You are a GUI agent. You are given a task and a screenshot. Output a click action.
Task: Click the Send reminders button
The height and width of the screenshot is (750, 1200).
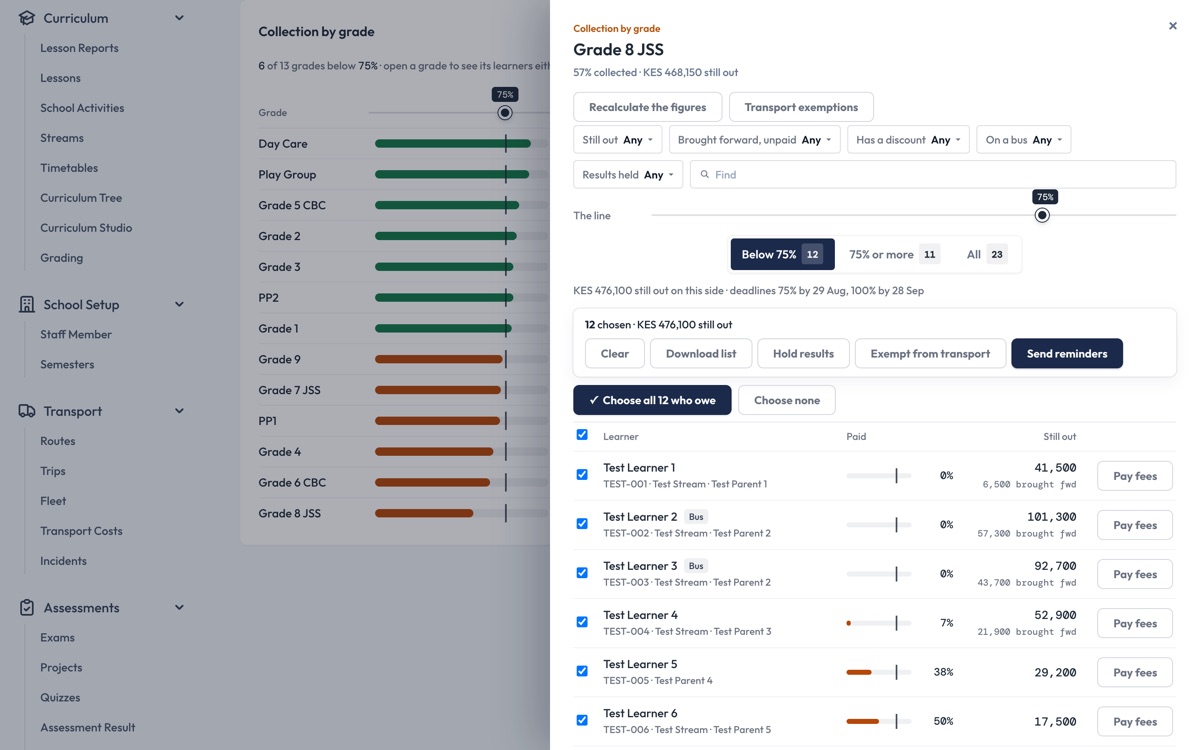coord(1067,353)
